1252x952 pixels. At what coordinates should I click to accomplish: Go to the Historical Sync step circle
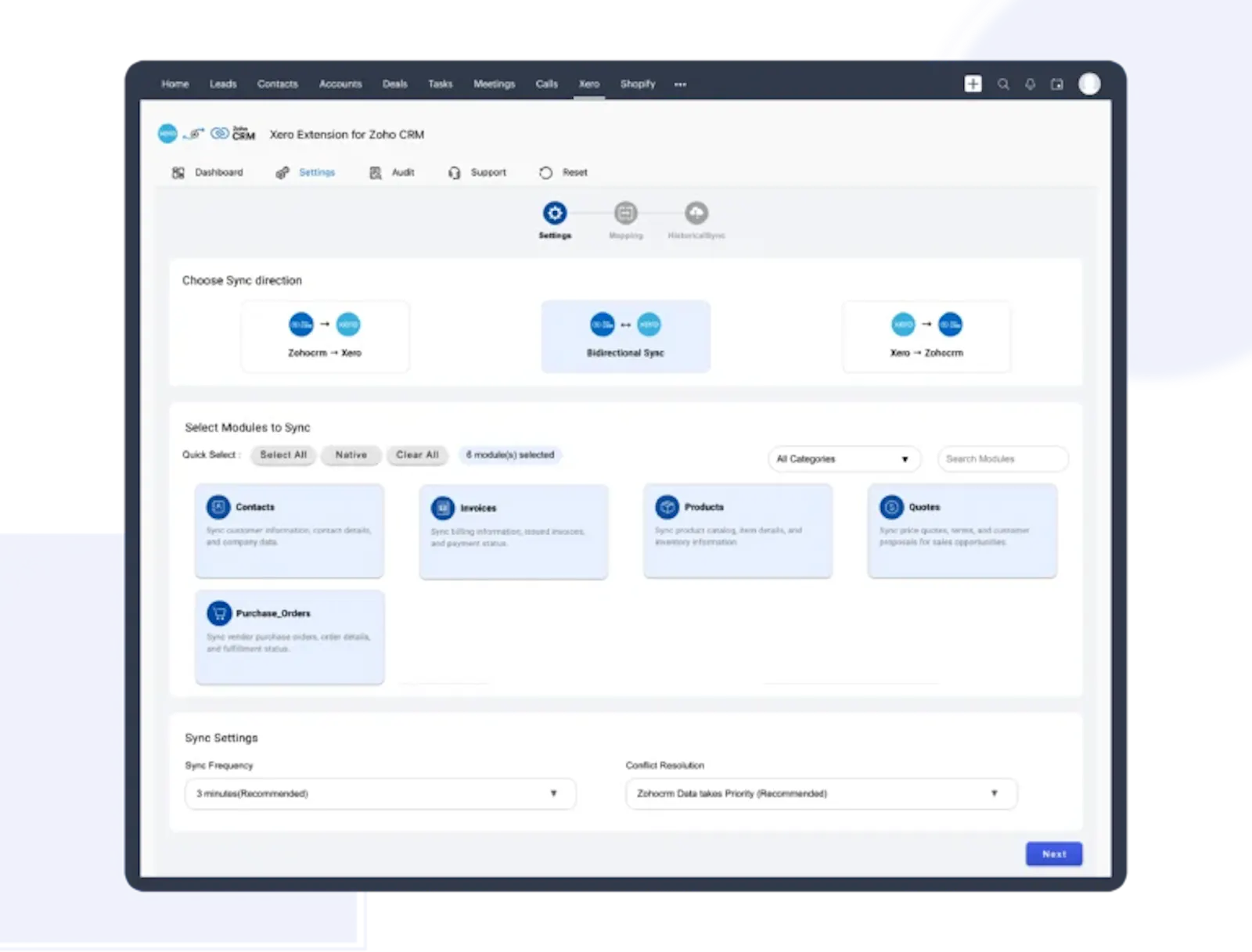(x=696, y=213)
